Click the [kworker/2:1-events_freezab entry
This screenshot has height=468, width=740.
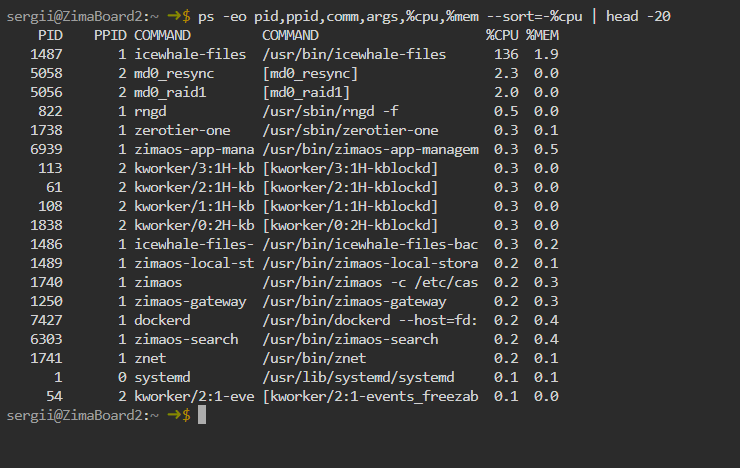tap(370, 396)
